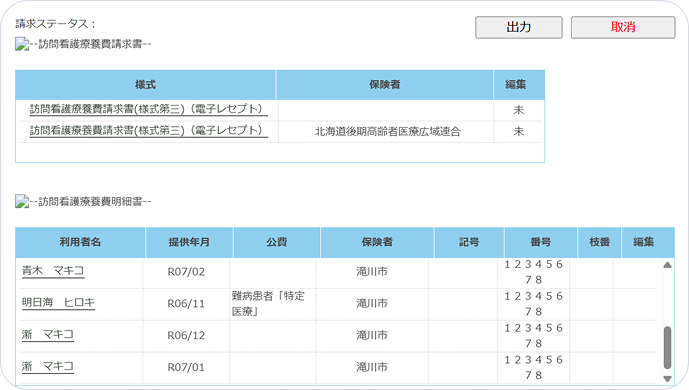Click the R06/11 date cell

186,303
